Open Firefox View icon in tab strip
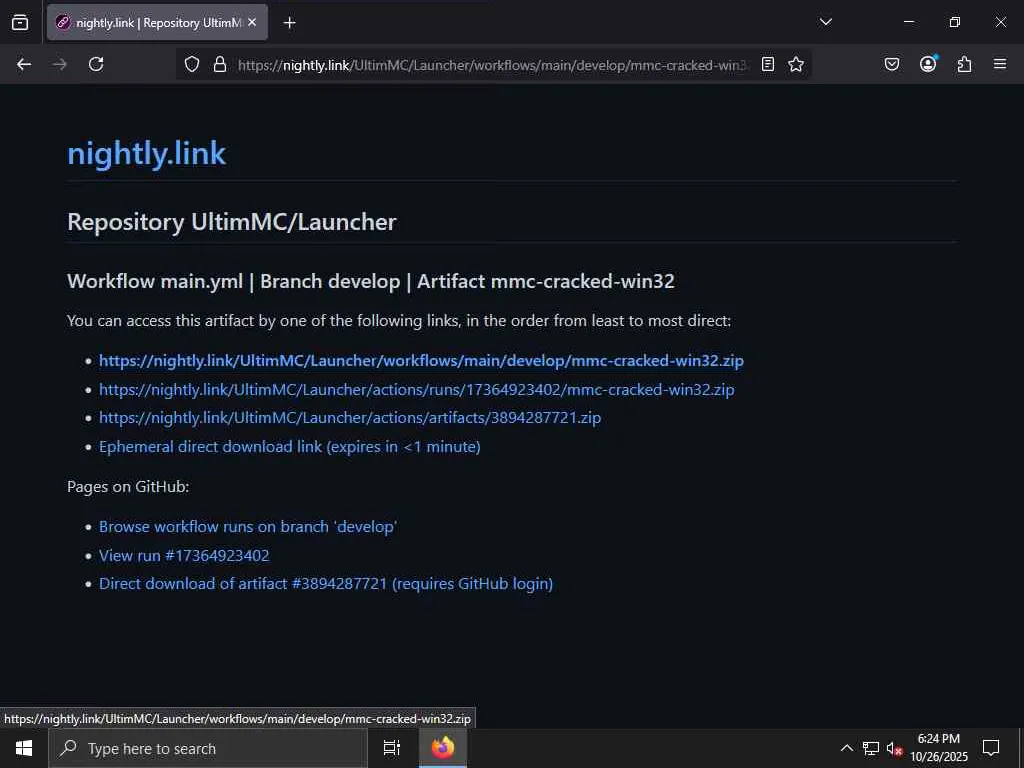Image resolution: width=1024 pixels, height=768 pixels. point(20,22)
